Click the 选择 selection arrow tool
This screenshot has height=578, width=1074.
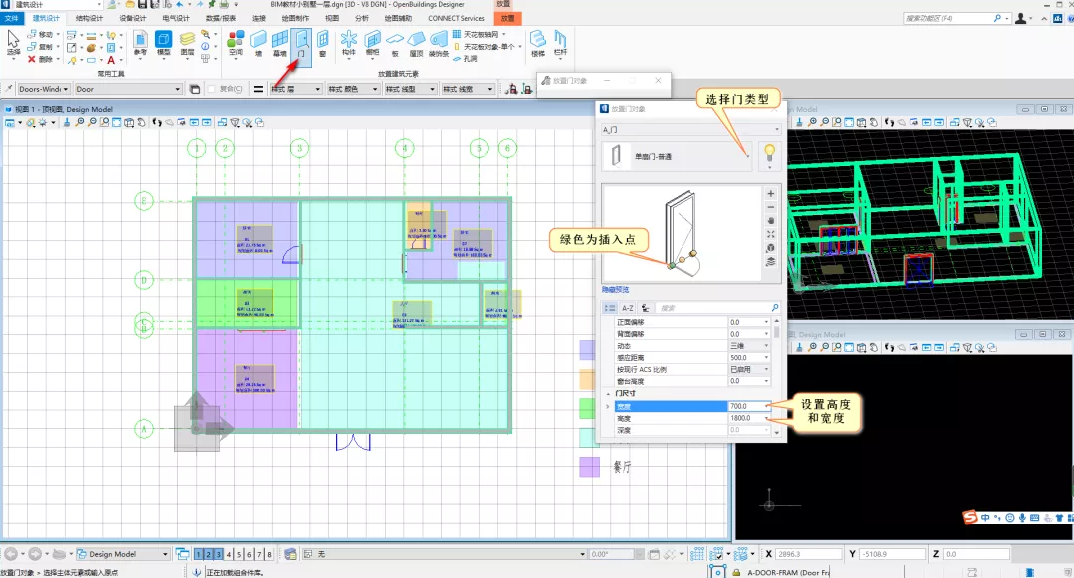(x=13, y=44)
